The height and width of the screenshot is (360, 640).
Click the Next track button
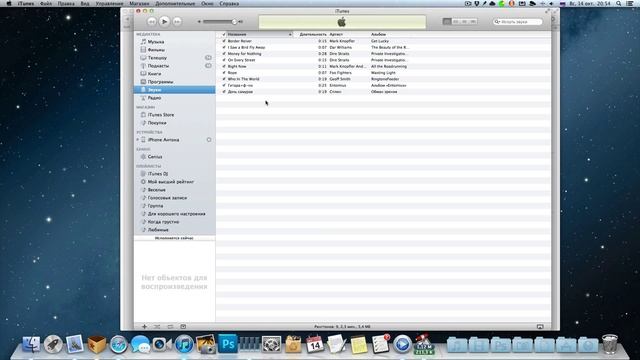click(x=177, y=22)
